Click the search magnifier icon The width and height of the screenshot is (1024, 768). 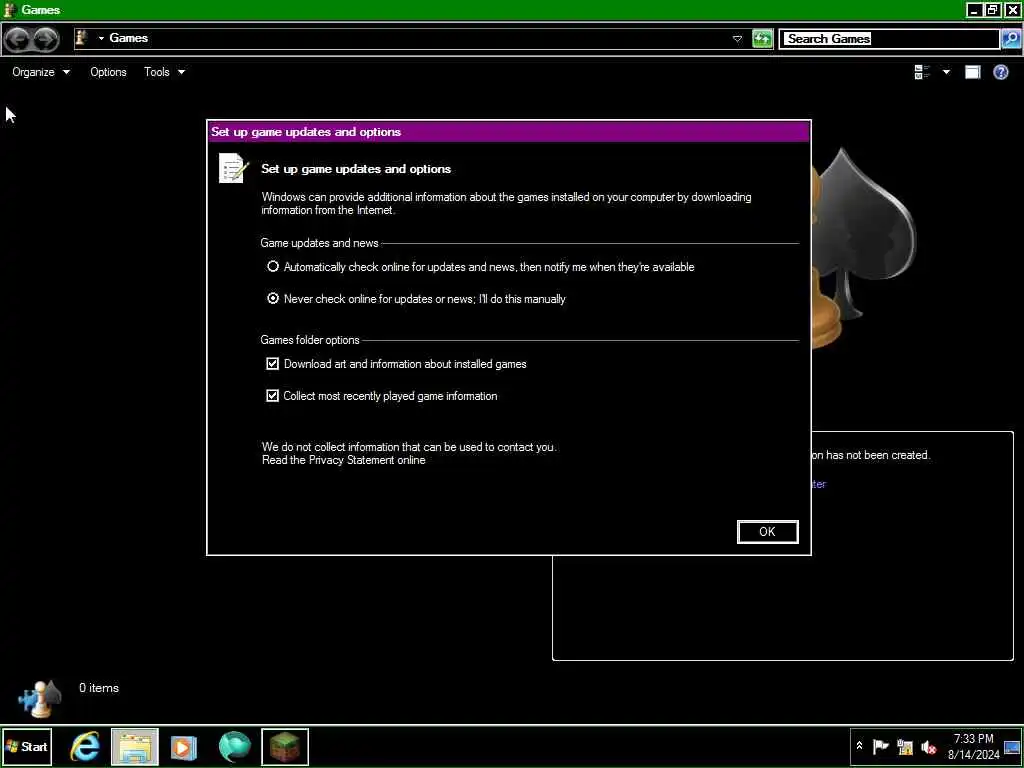click(x=1010, y=39)
